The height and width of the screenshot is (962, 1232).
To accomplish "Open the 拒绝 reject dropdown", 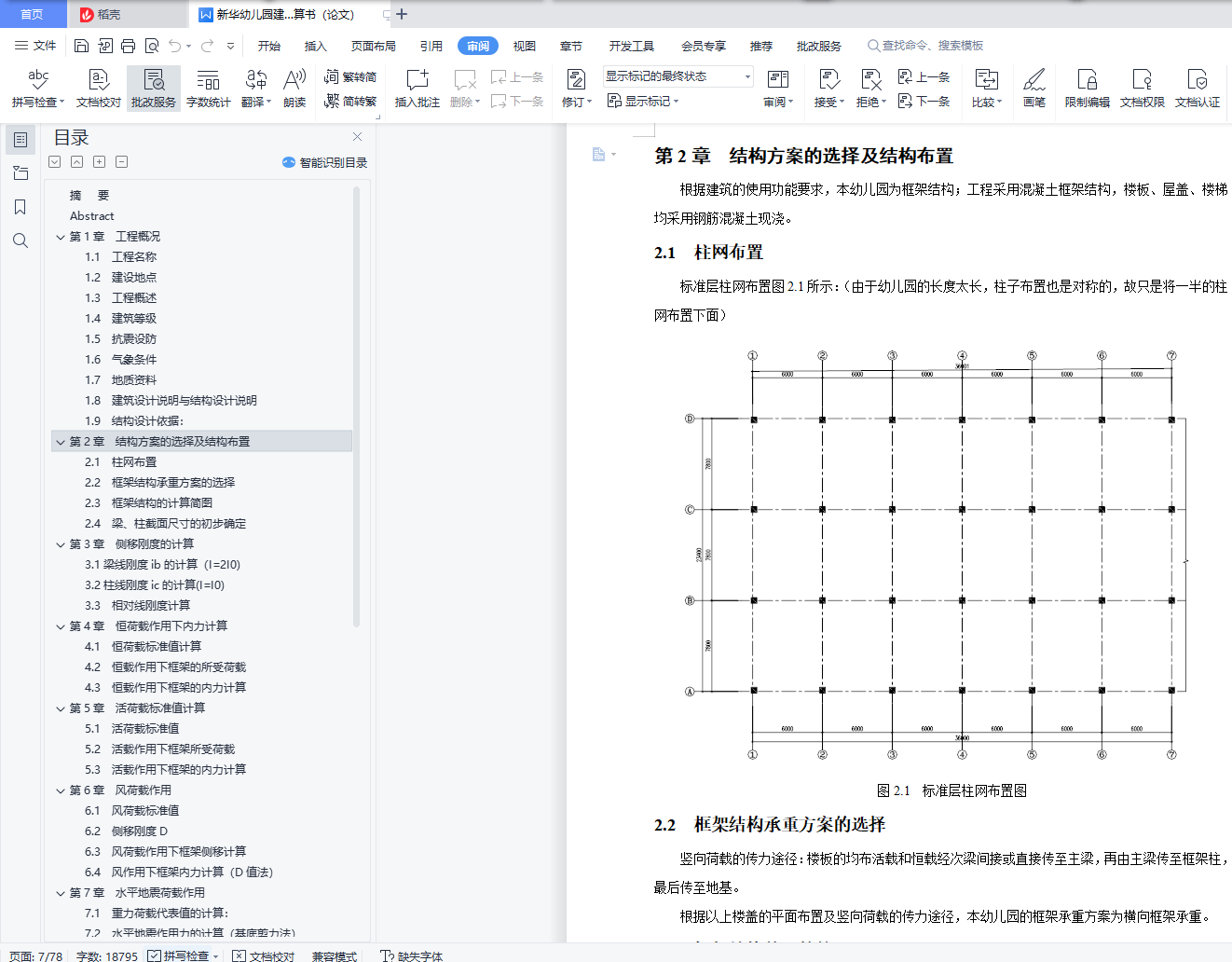I will pyautogui.click(x=871, y=89).
